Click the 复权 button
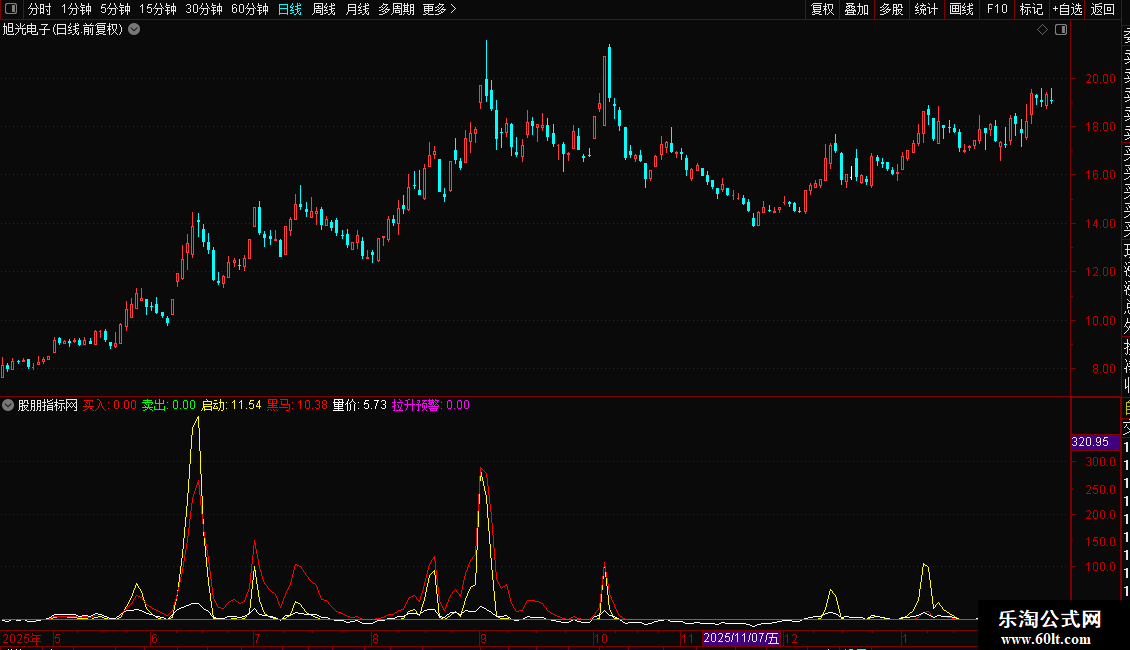This screenshot has height=650, width=1130. pos(822,9)
